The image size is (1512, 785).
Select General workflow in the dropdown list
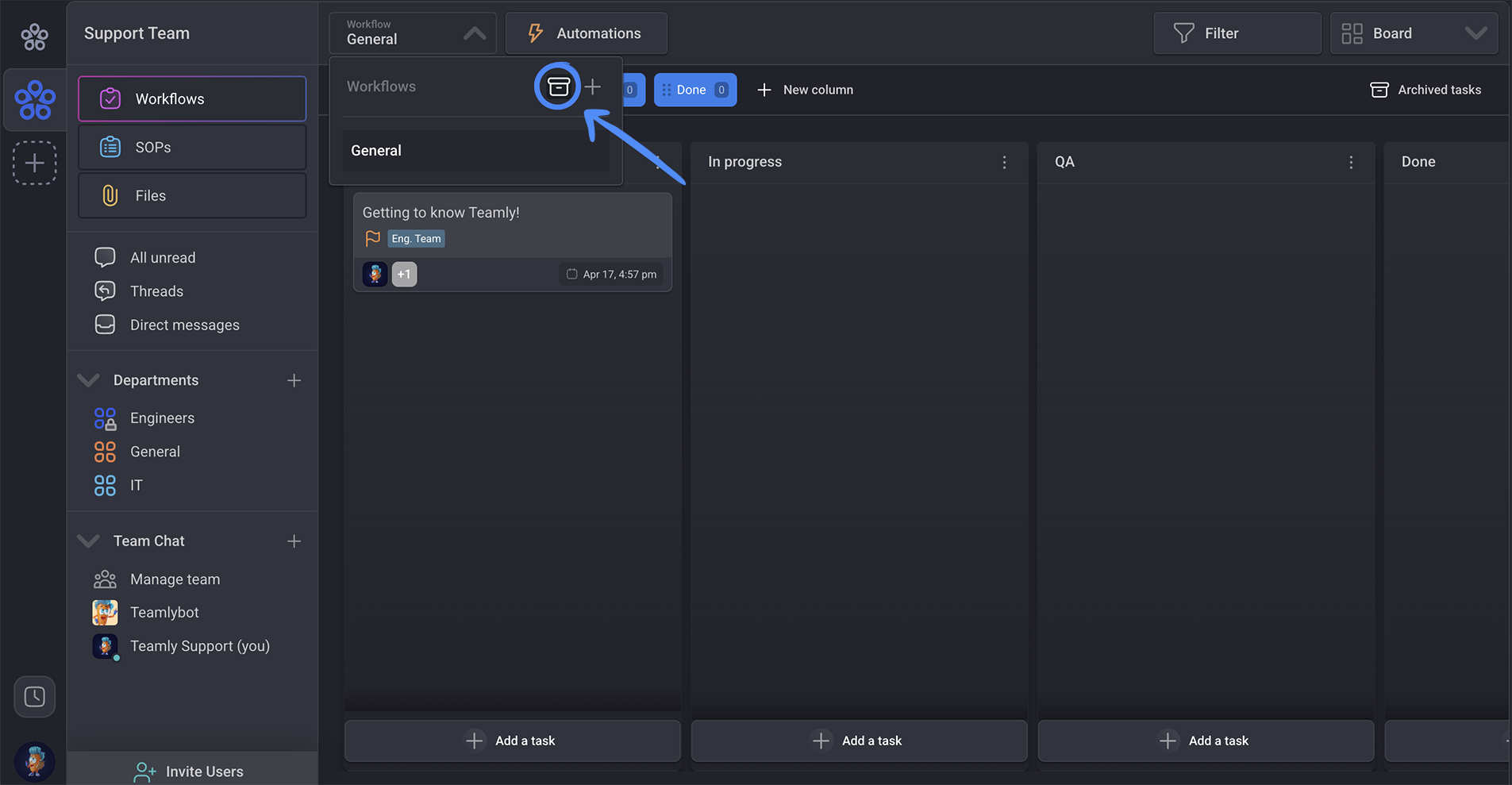(x=475, y=151)
